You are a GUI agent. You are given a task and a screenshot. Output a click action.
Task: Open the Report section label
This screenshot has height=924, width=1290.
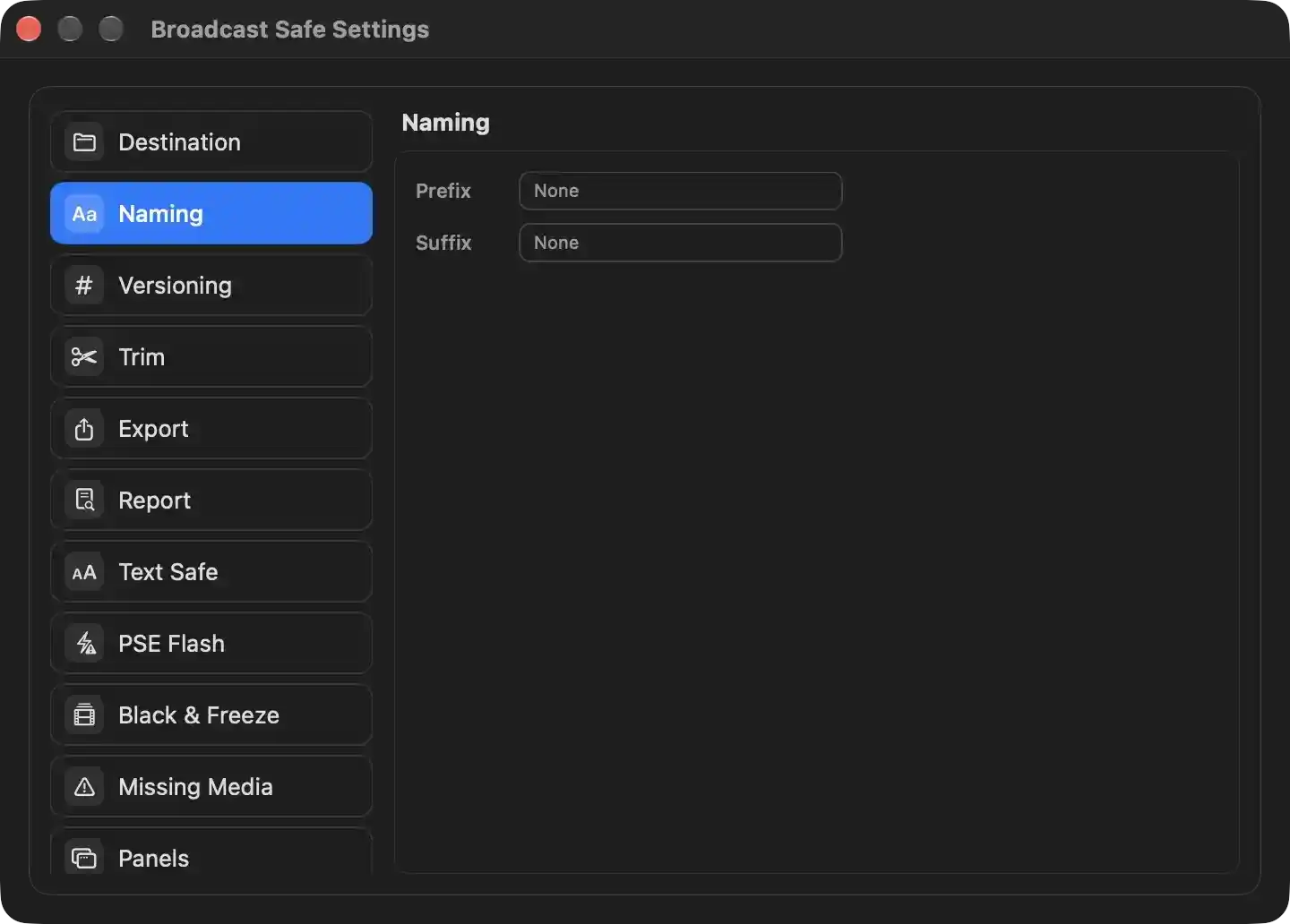[154, 500]
